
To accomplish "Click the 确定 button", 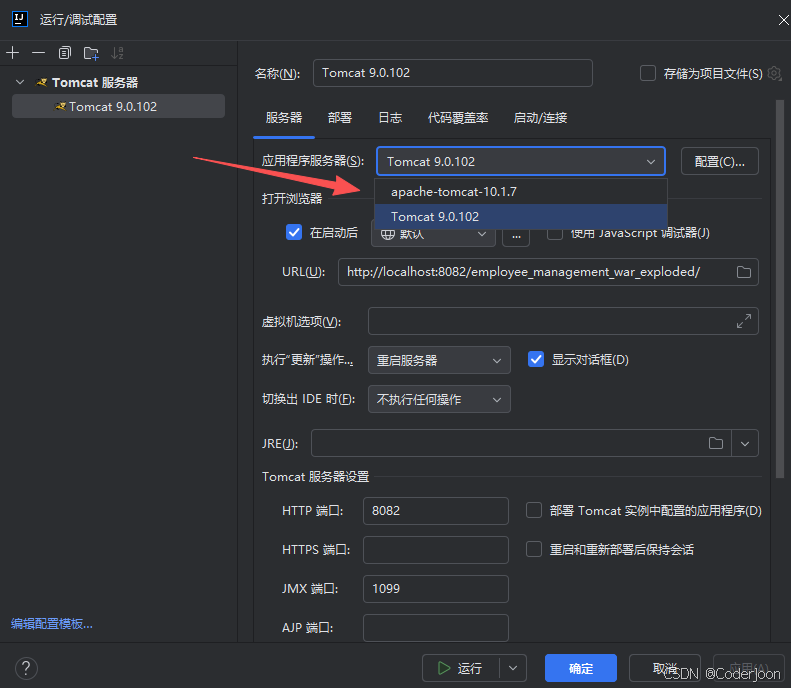I will [580, 668].
